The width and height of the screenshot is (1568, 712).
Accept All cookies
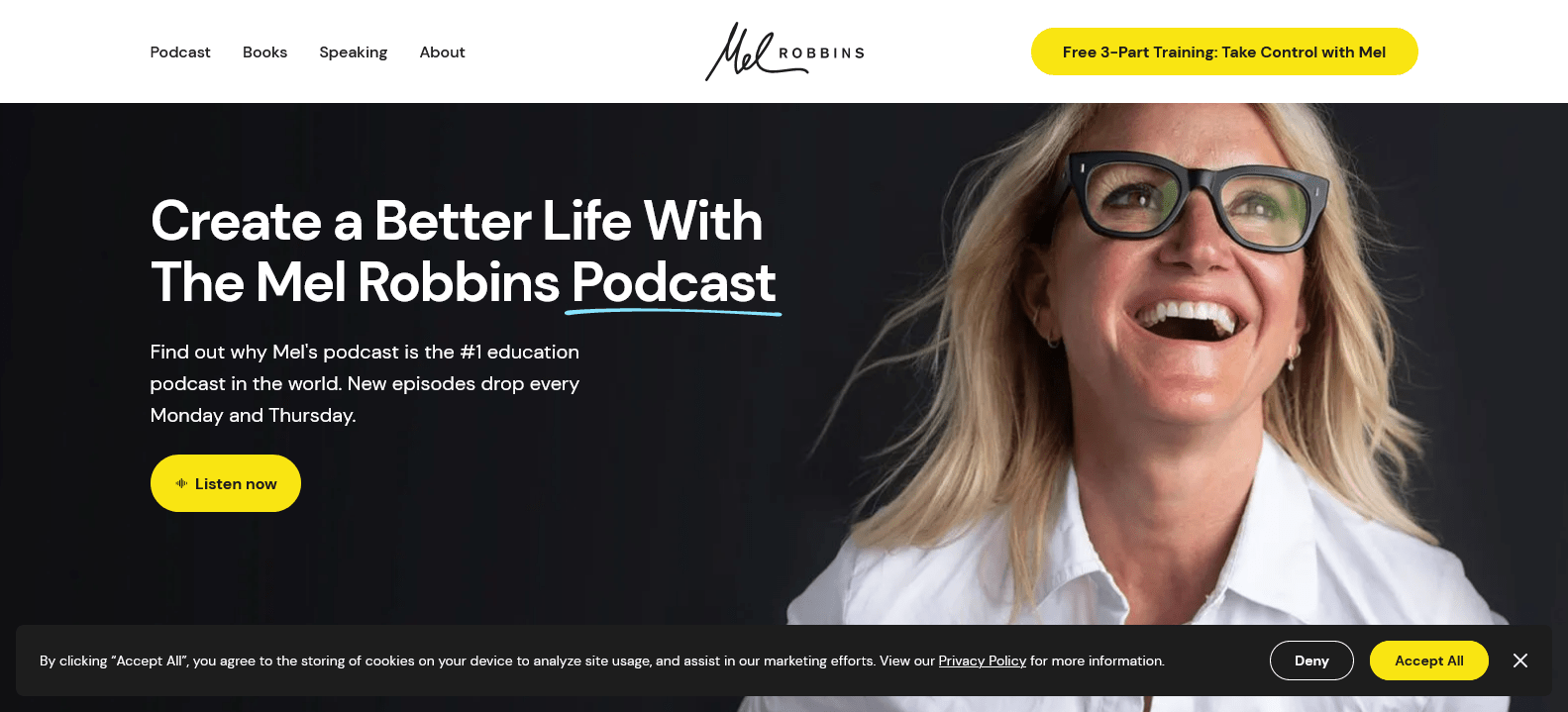(1428, 661)
